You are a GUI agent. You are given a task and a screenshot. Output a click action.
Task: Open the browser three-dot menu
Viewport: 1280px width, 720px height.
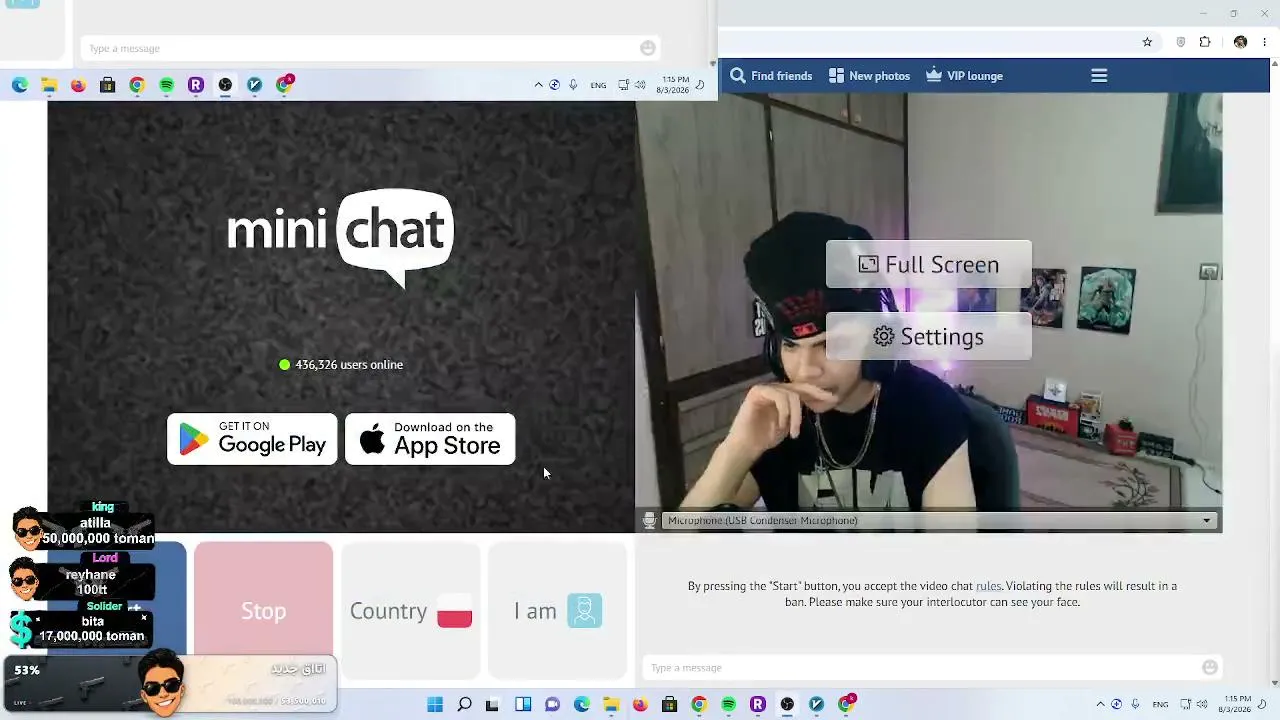point(1265,42)
